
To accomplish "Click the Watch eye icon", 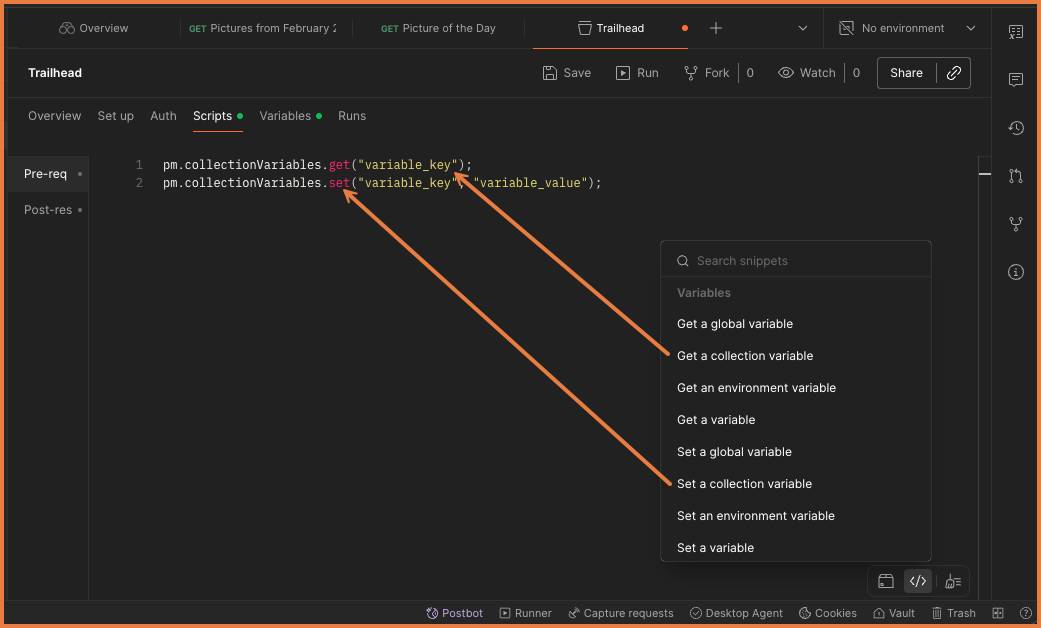I will 785,73.
